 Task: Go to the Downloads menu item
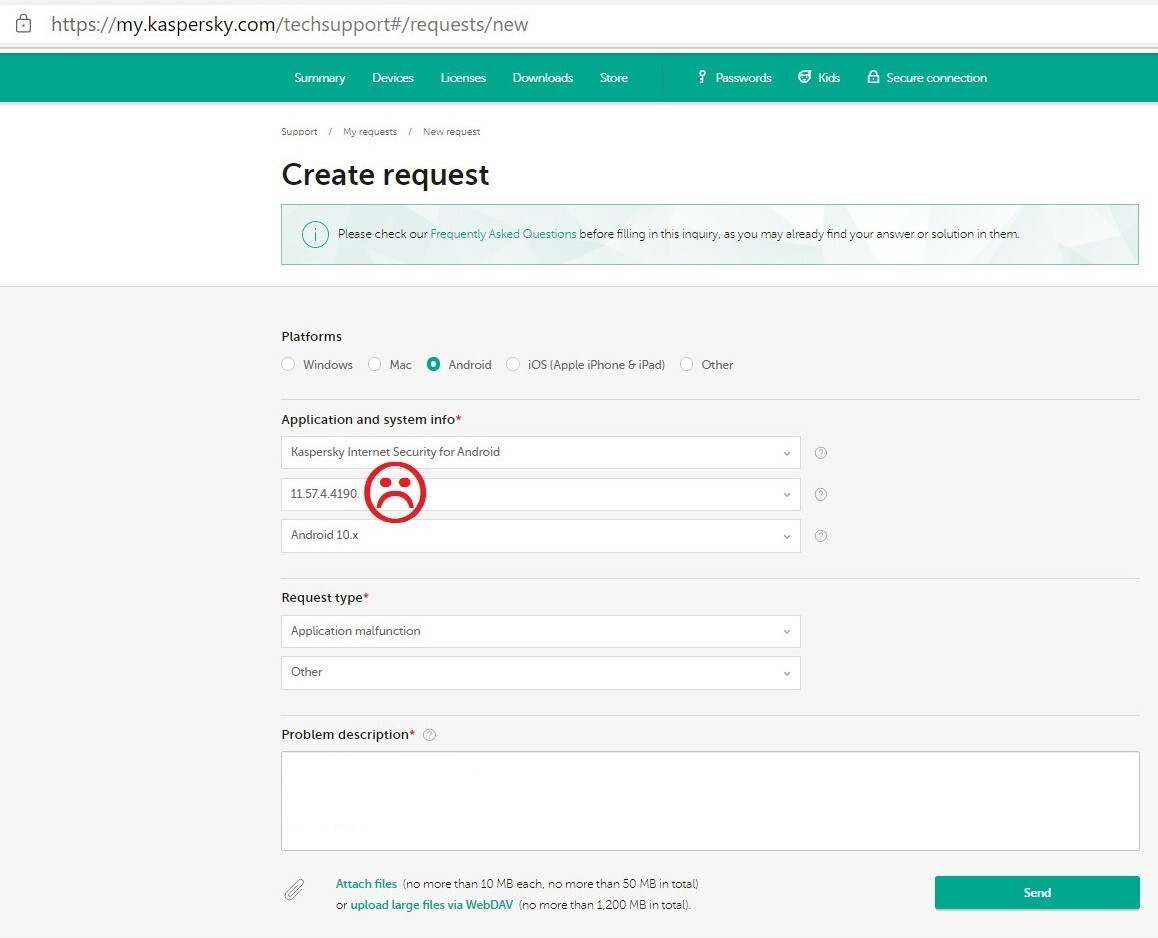pos(543,78)
